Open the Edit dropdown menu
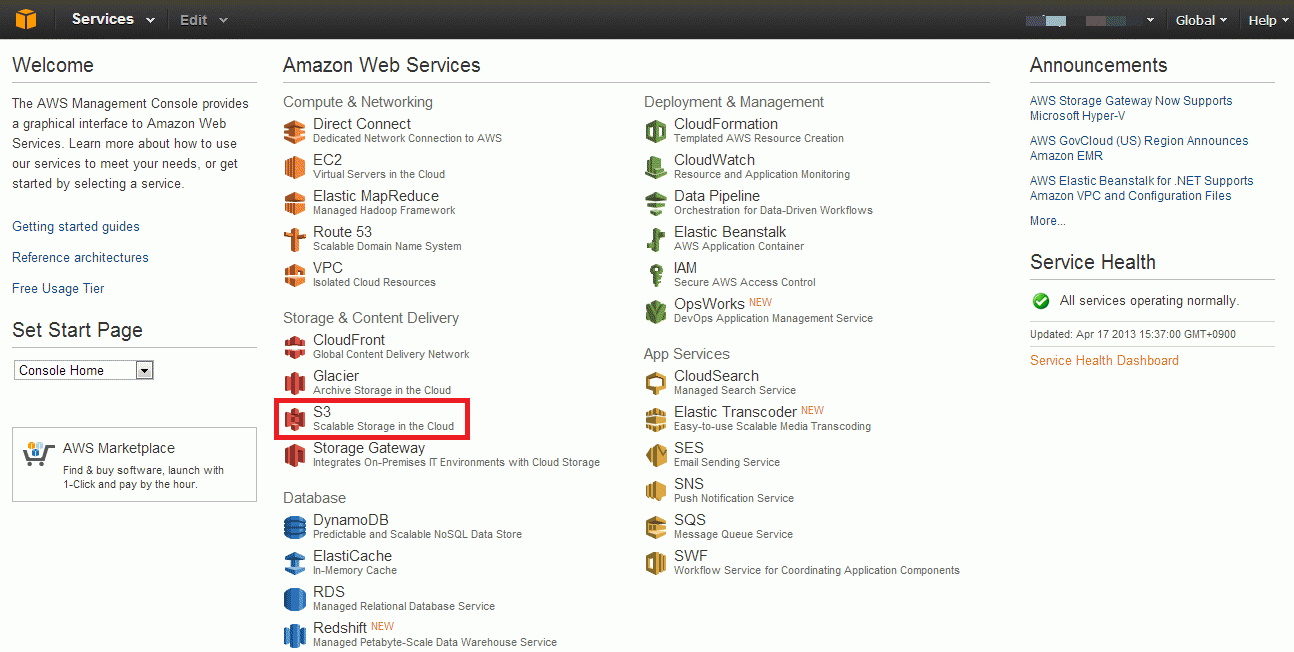 pyautogui.click(x=203, y=20)
